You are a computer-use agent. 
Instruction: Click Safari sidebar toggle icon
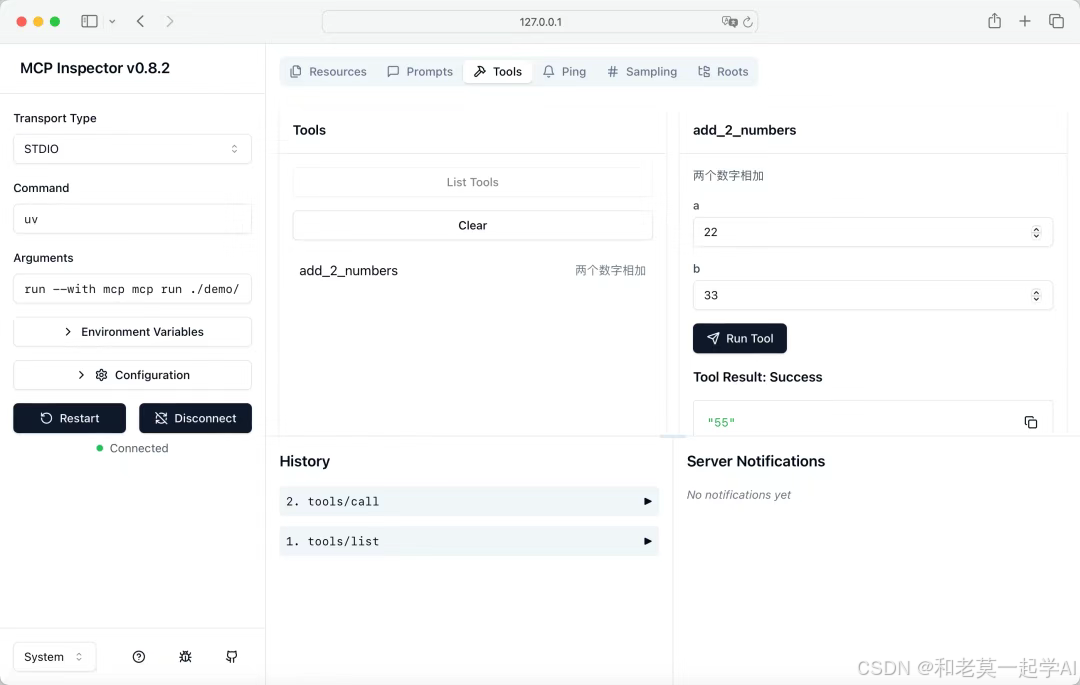click(90, 21)
